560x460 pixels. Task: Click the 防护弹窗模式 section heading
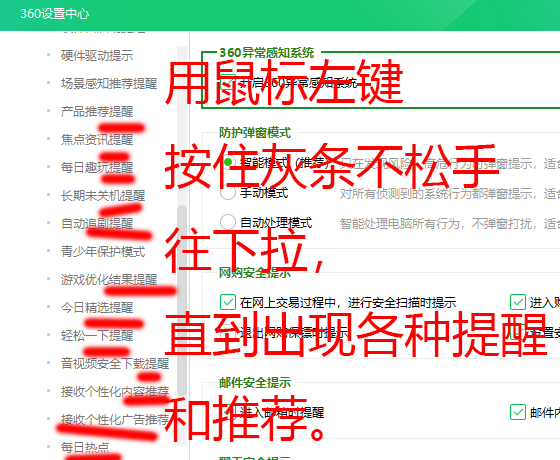pos(255,133)
